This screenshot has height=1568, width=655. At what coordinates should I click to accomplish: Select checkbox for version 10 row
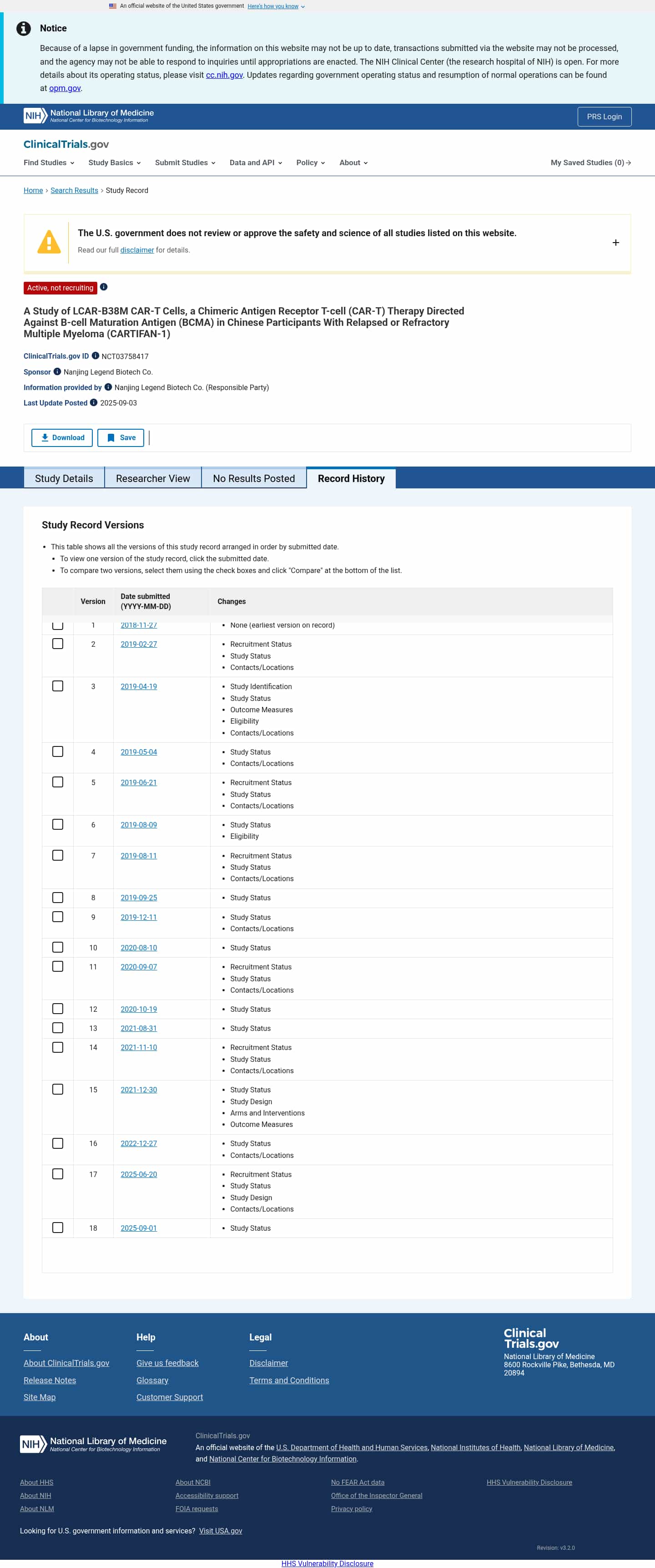point(58,948)
